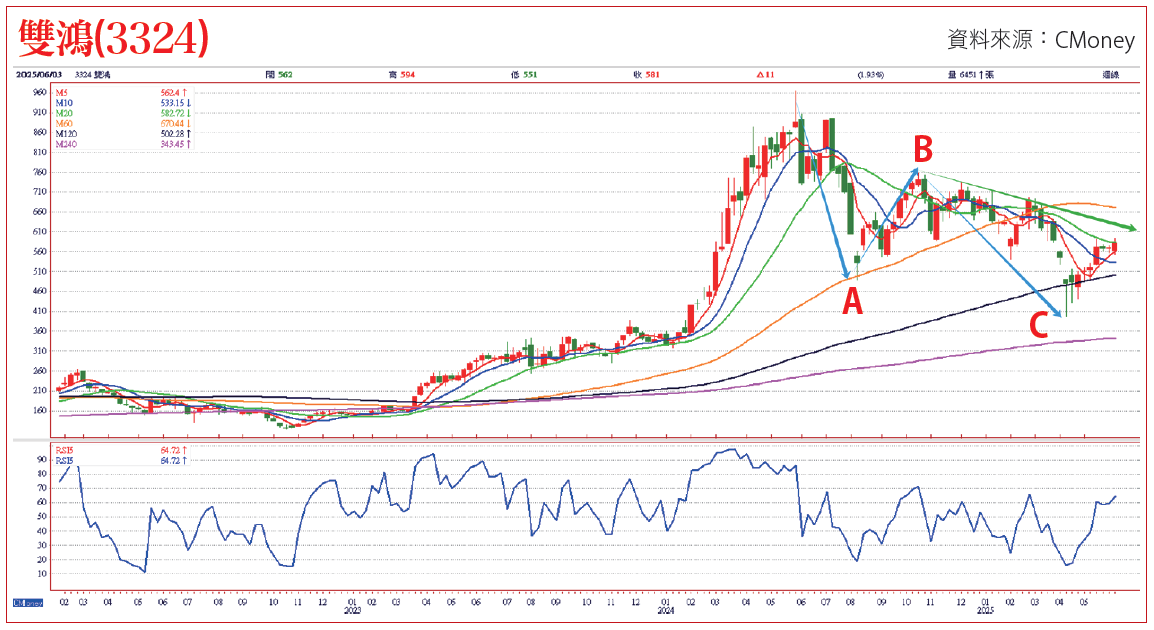Click the red letter A marker

(851, 301)
